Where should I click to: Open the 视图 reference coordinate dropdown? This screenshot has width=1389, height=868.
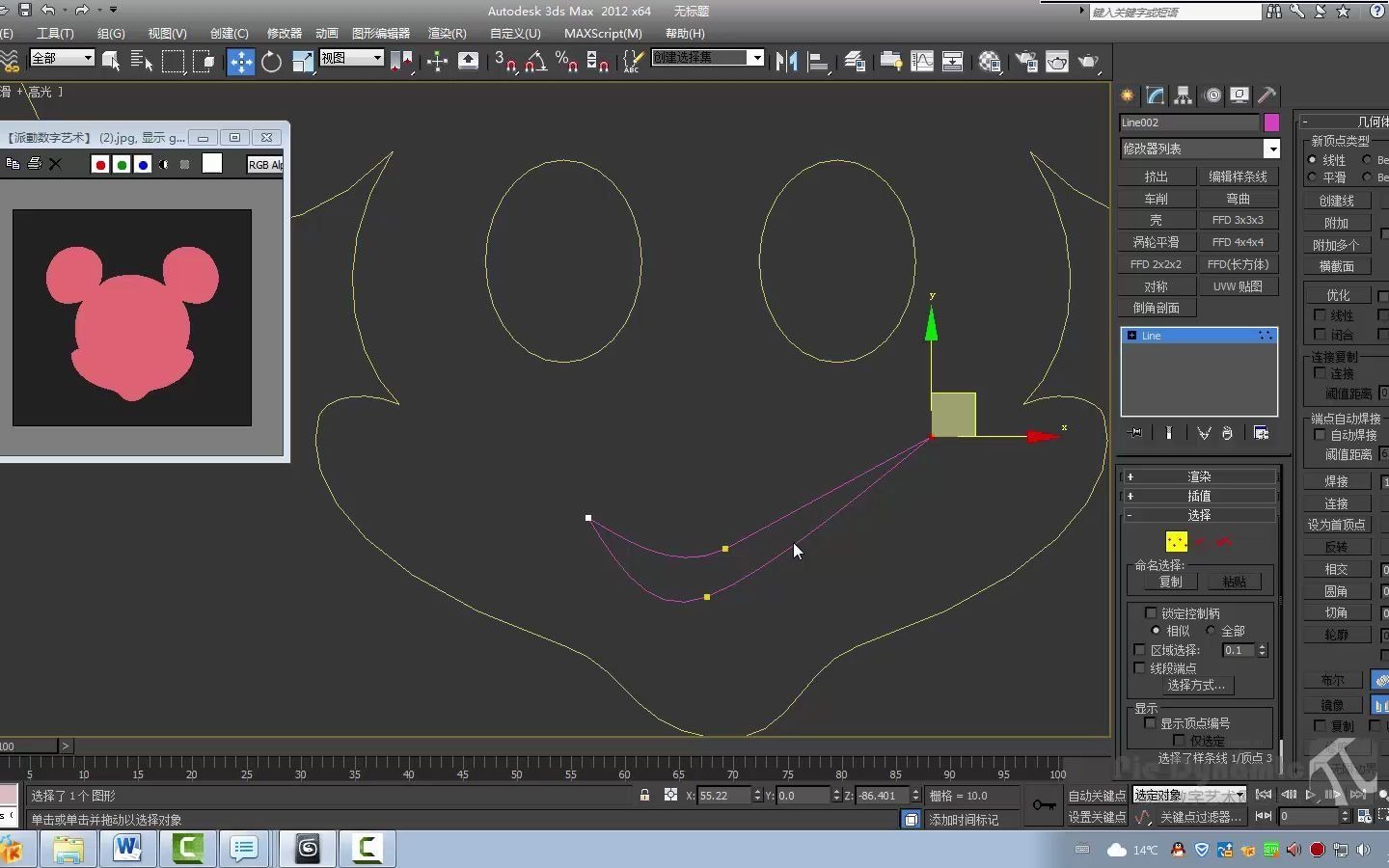tap(351, 58)
